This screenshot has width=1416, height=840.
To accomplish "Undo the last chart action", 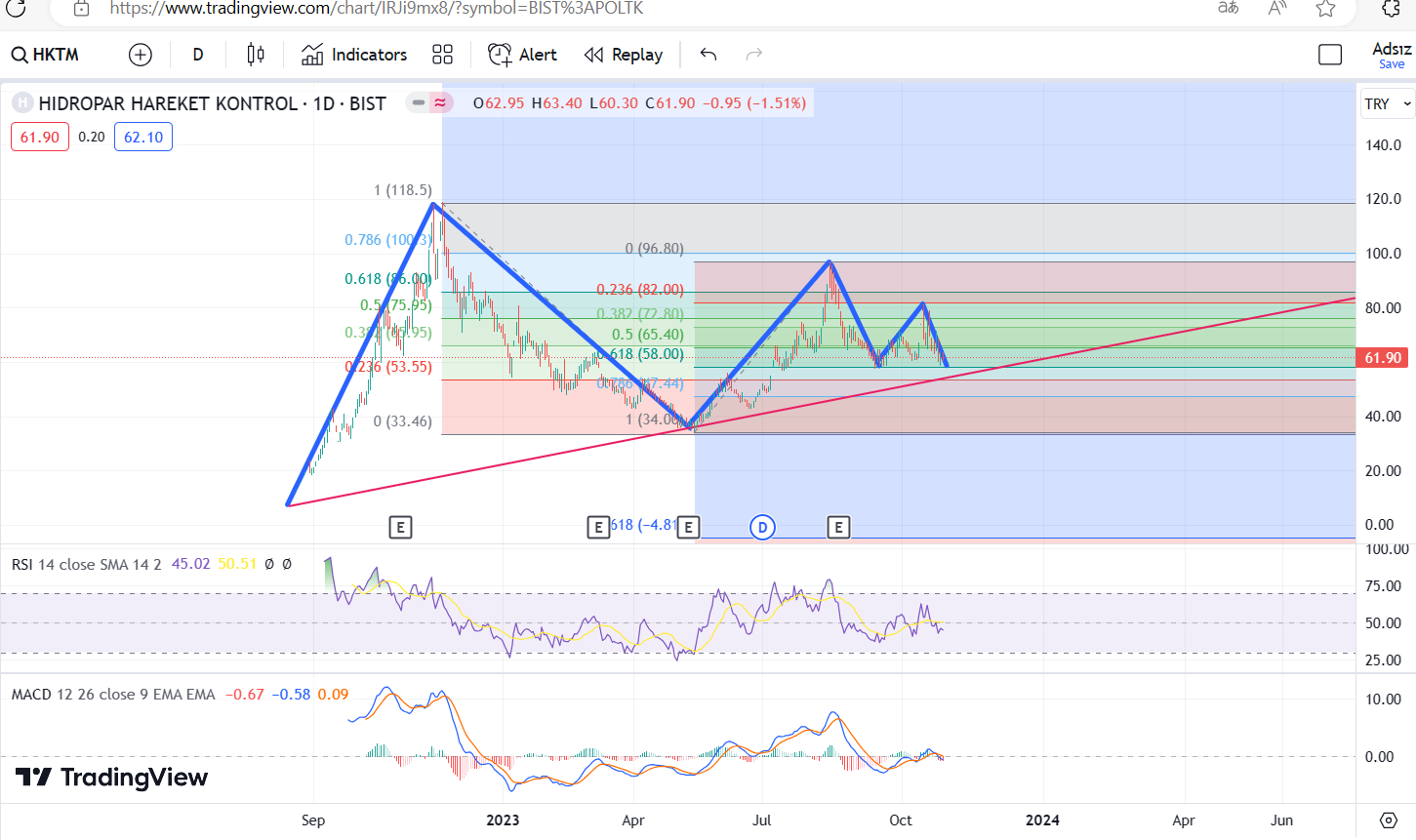I will tap(708, 55).
